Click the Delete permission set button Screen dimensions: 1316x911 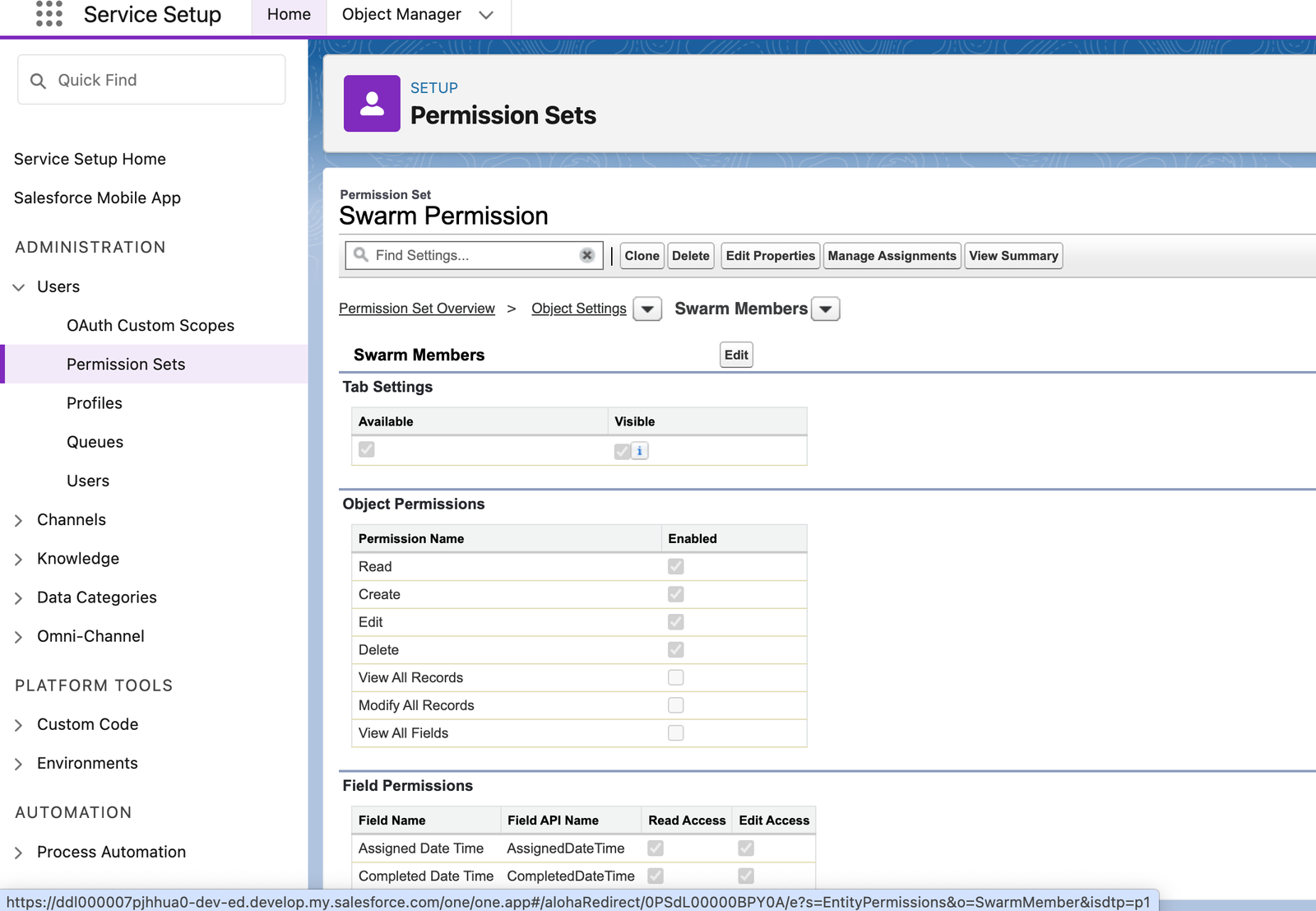[x=690, y=256]
